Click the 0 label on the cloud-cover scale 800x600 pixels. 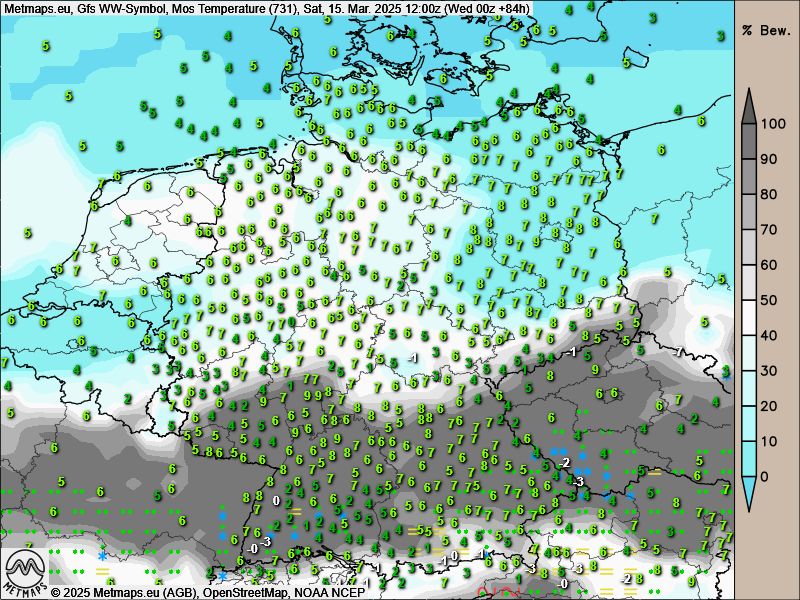click(766, 476)
